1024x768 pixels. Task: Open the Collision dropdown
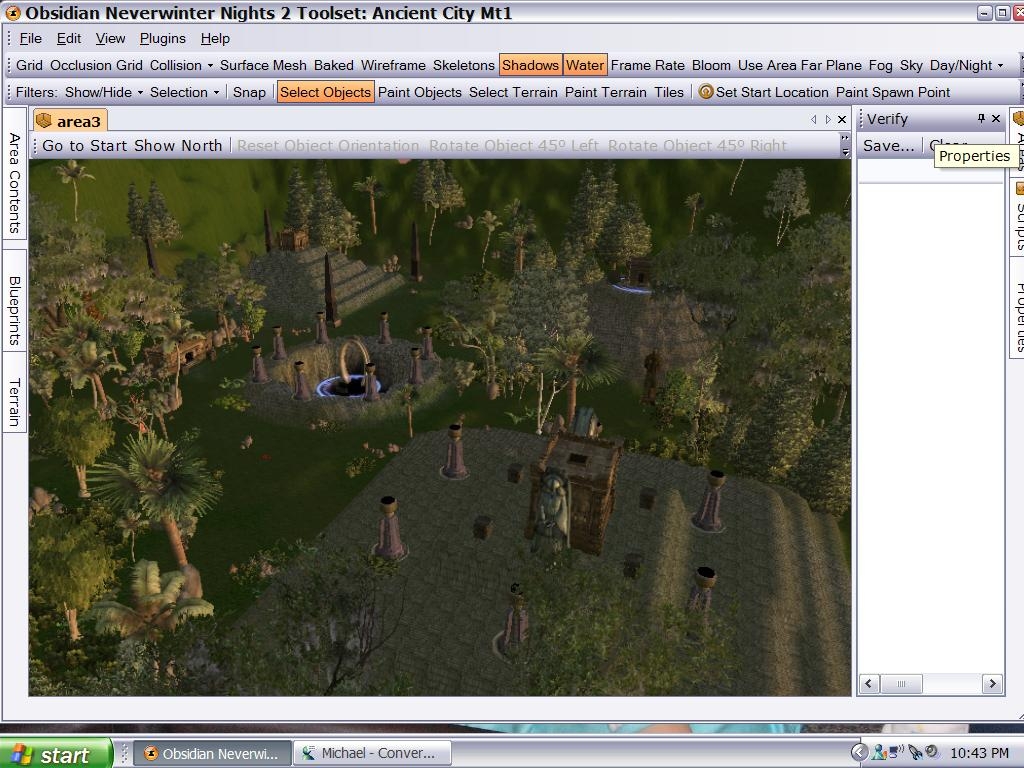click(181, 65)
